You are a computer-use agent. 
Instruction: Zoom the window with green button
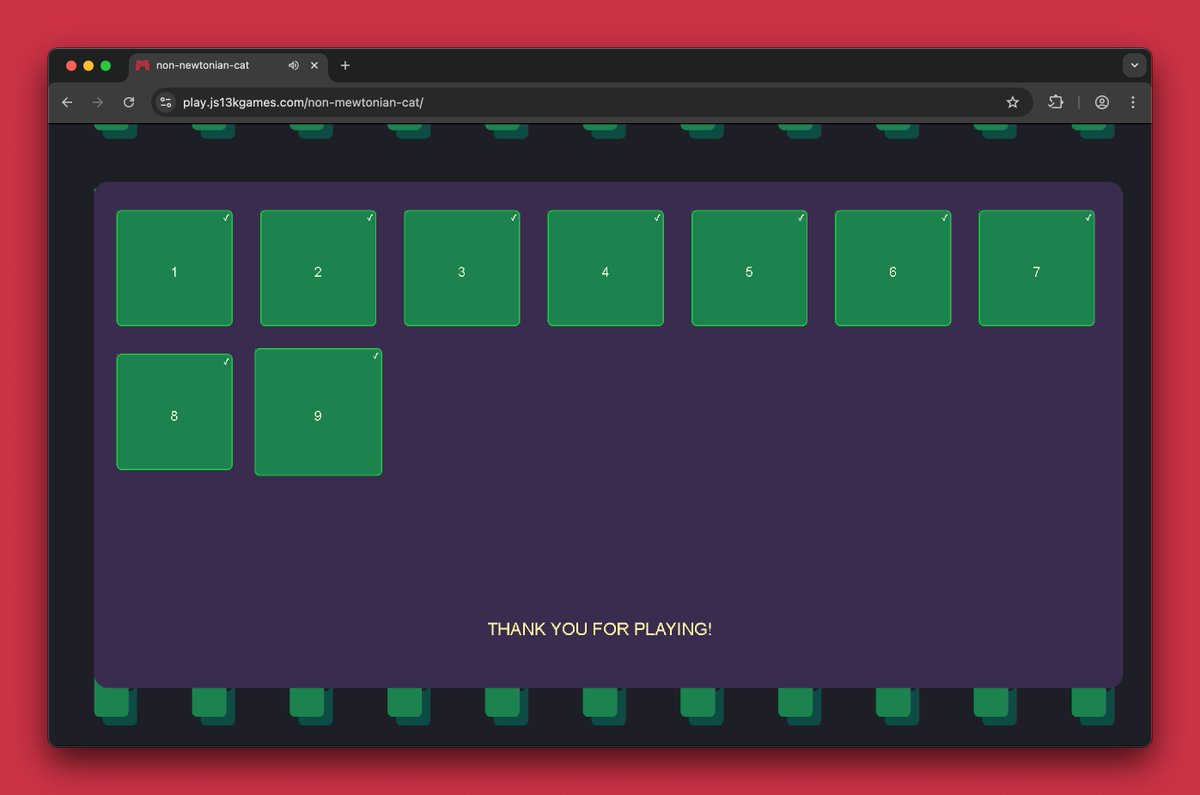point(105,65)
